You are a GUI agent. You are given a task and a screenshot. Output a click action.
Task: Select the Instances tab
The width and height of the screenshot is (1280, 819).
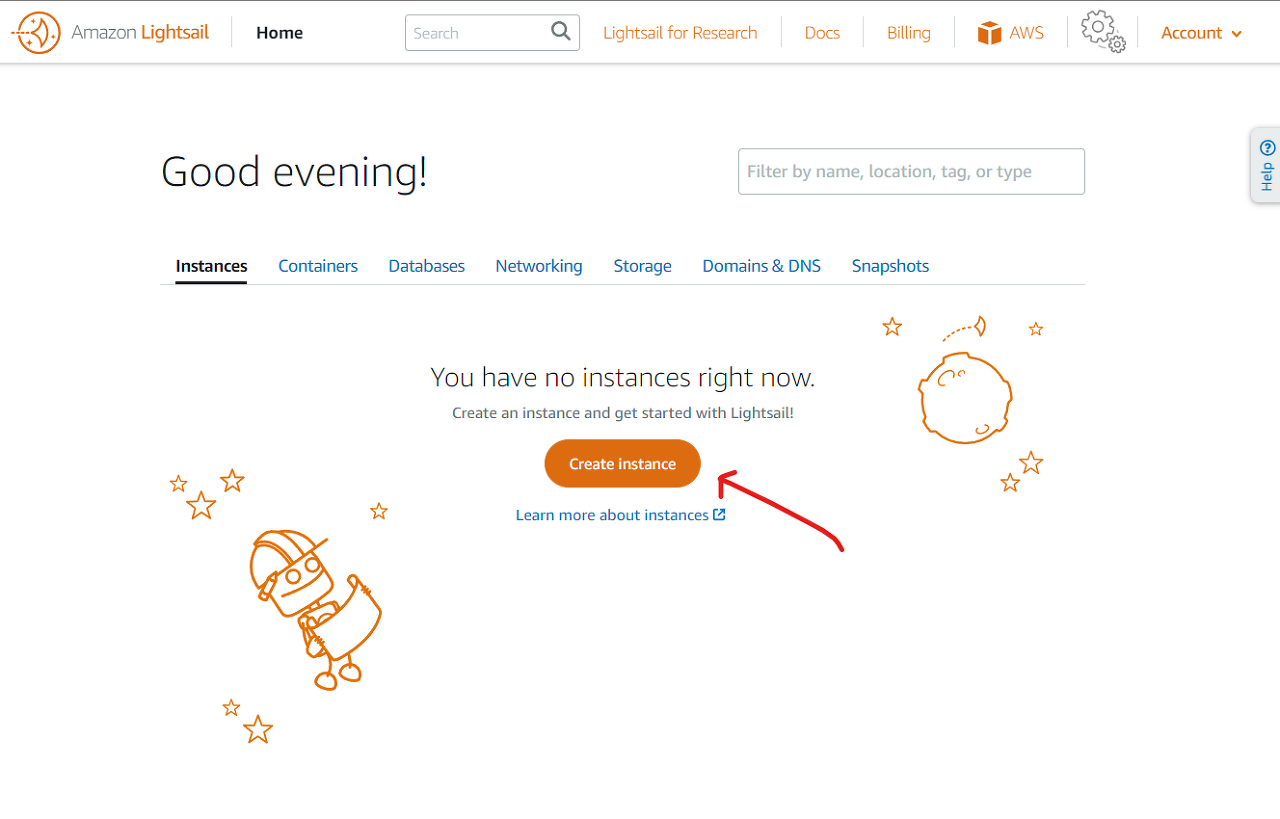coord(211,266)
